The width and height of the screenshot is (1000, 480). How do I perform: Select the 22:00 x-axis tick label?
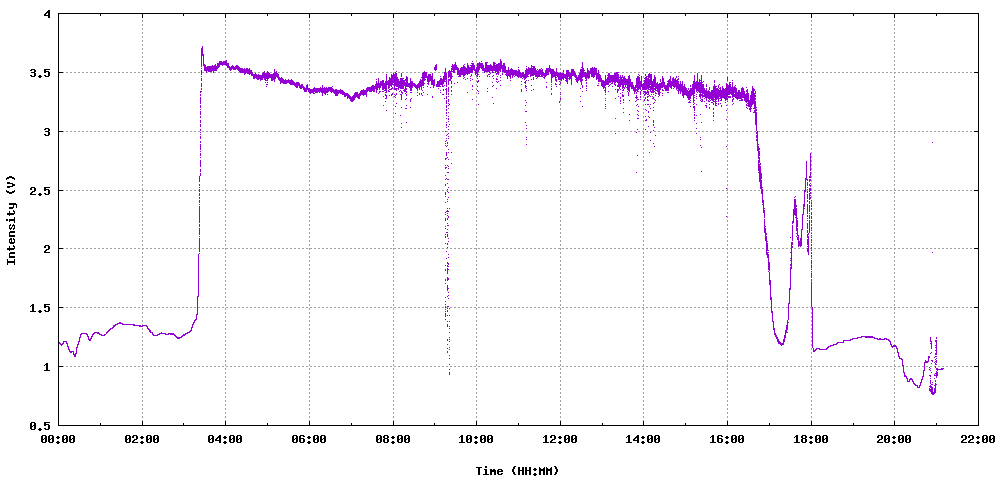[978, 439]
